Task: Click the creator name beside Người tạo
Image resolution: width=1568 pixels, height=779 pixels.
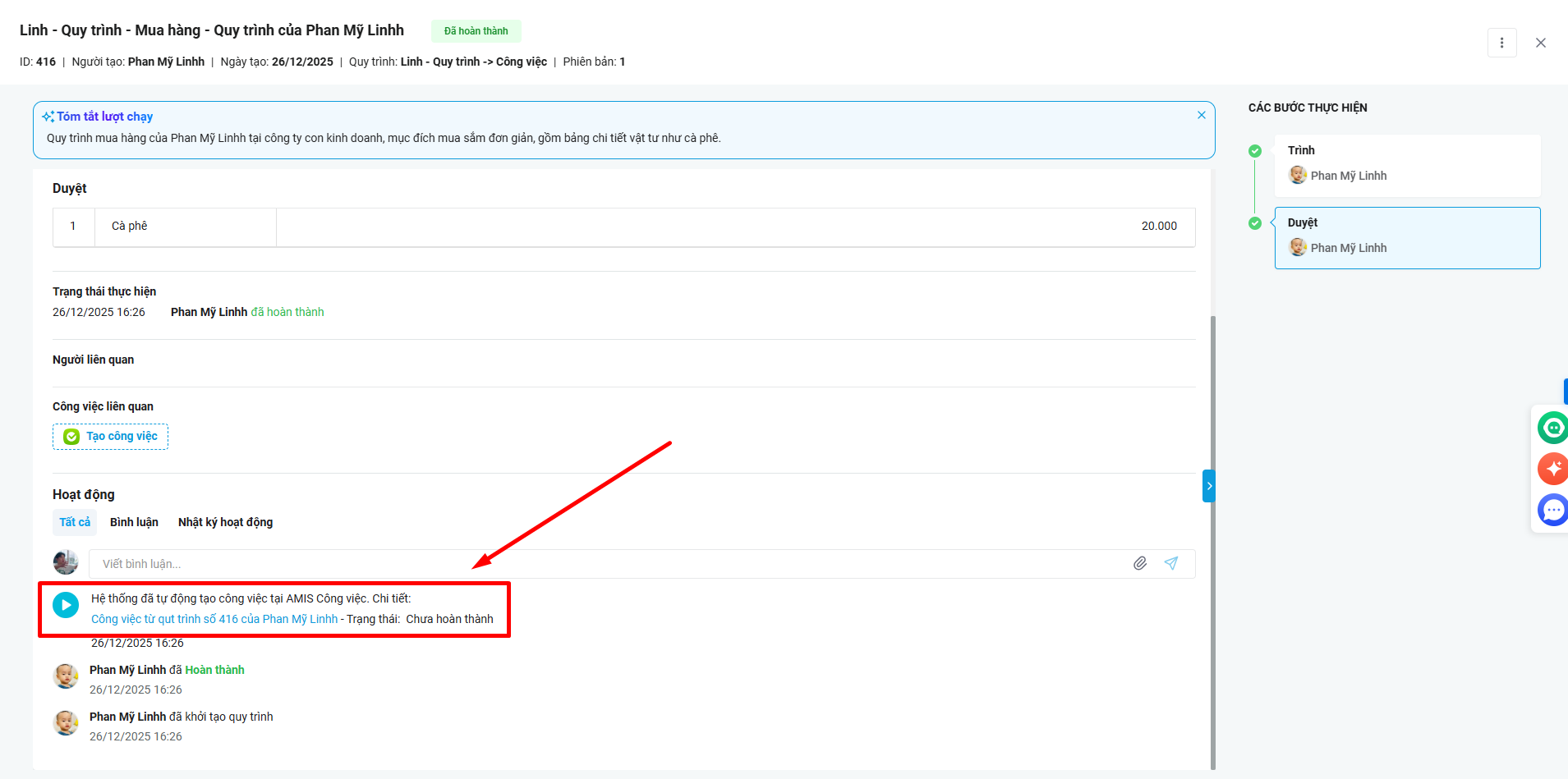Action: (166, 62)
